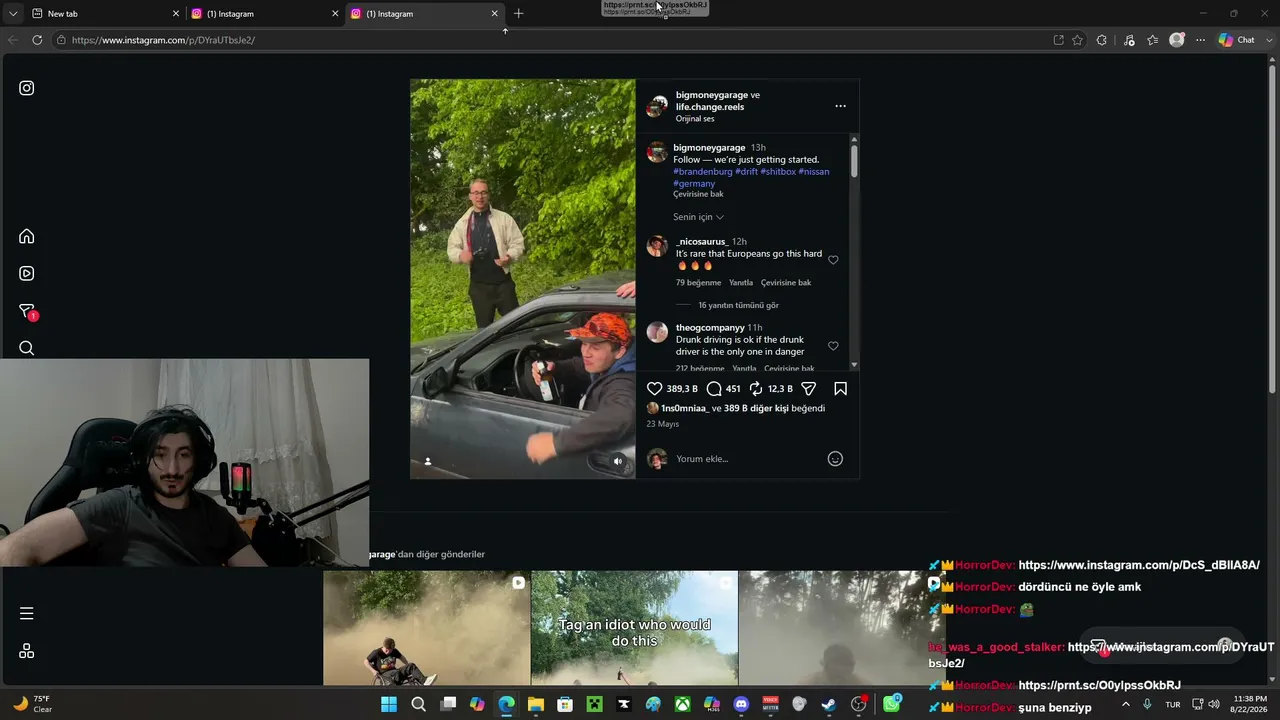Save the post with bookmark icon
The image size is (1280, 720).
[x=841, y=389]
